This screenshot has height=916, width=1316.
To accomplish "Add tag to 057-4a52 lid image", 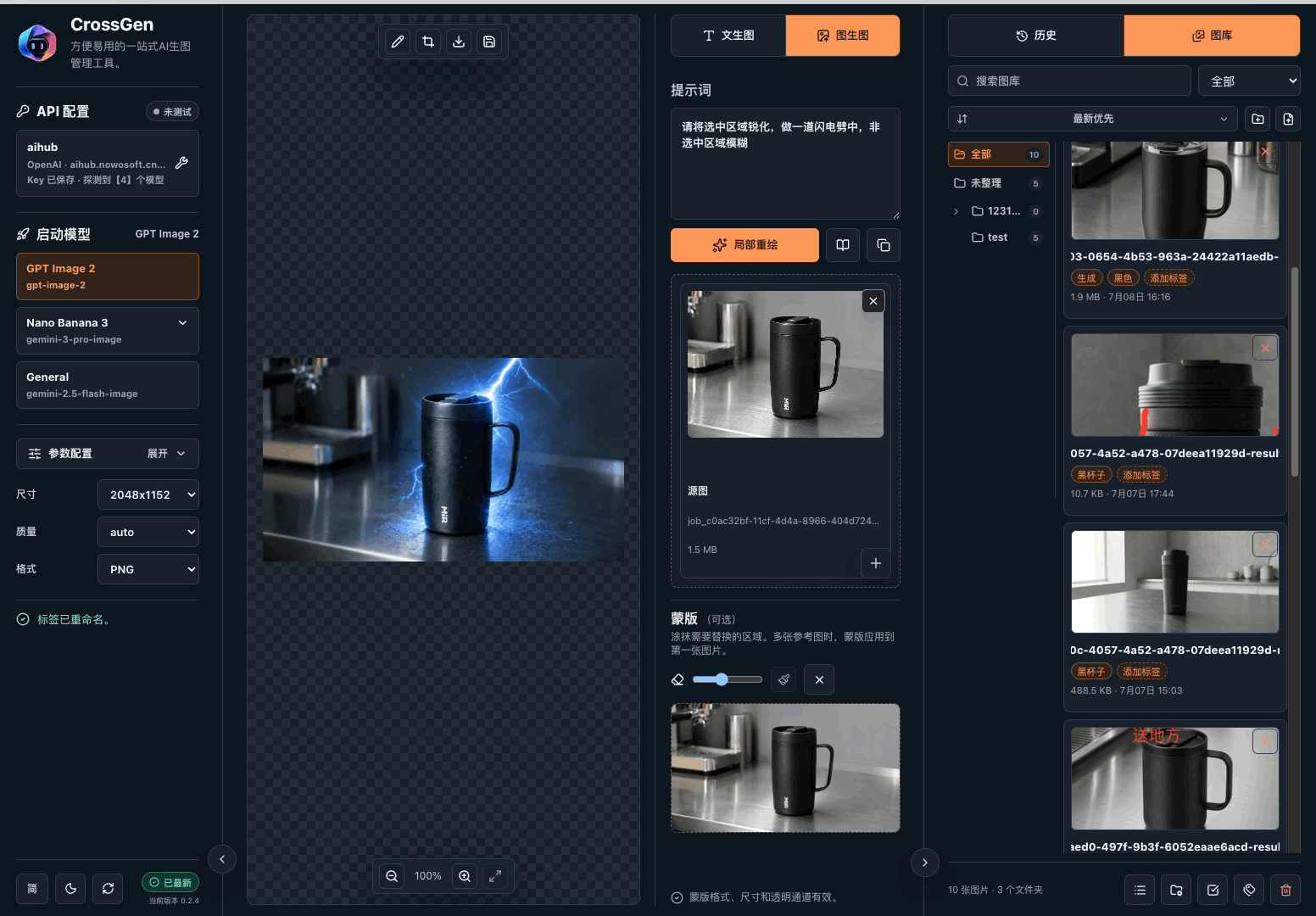I will 1142,475.
